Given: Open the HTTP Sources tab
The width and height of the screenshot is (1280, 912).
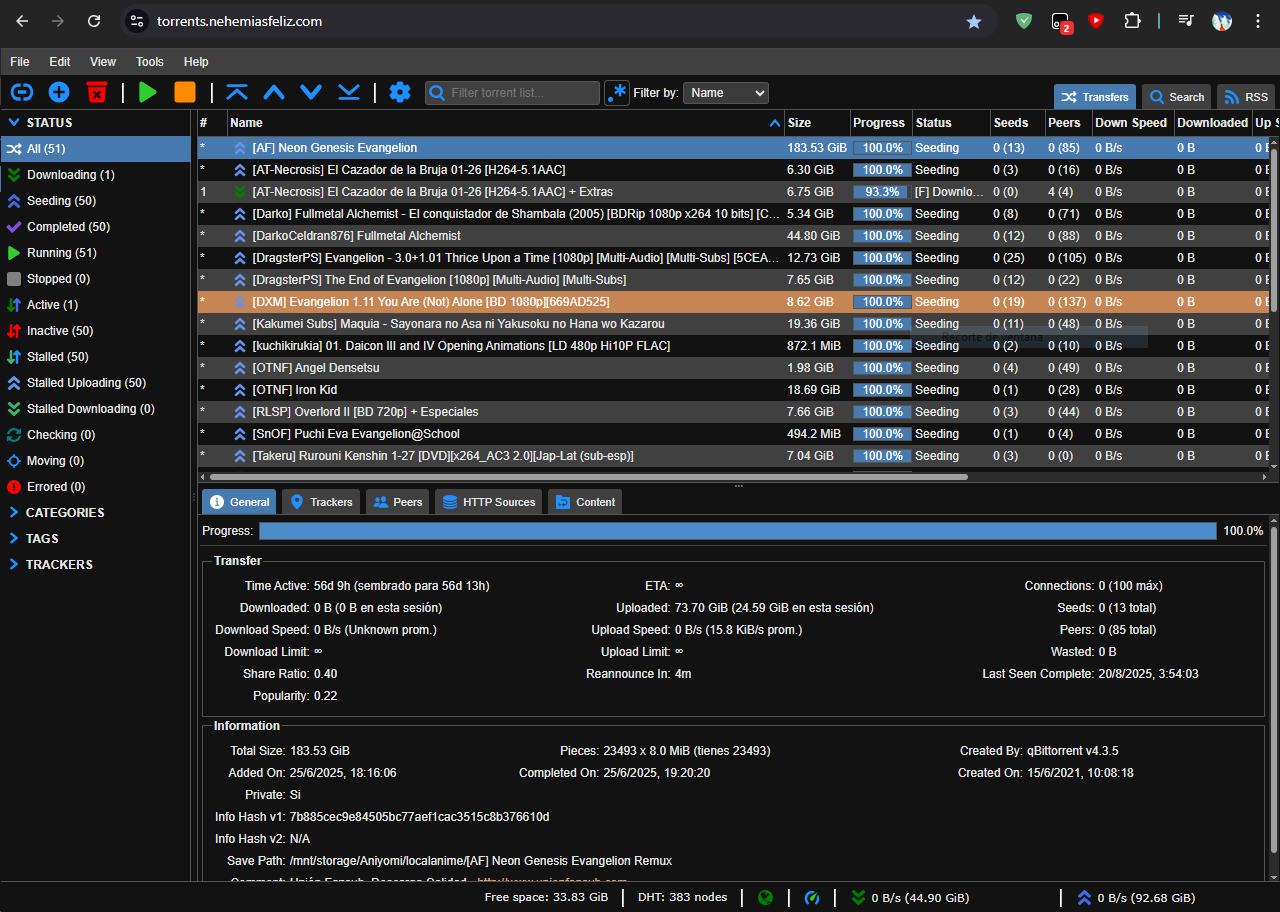Looking at the screenshot, I should coord(489,502).
